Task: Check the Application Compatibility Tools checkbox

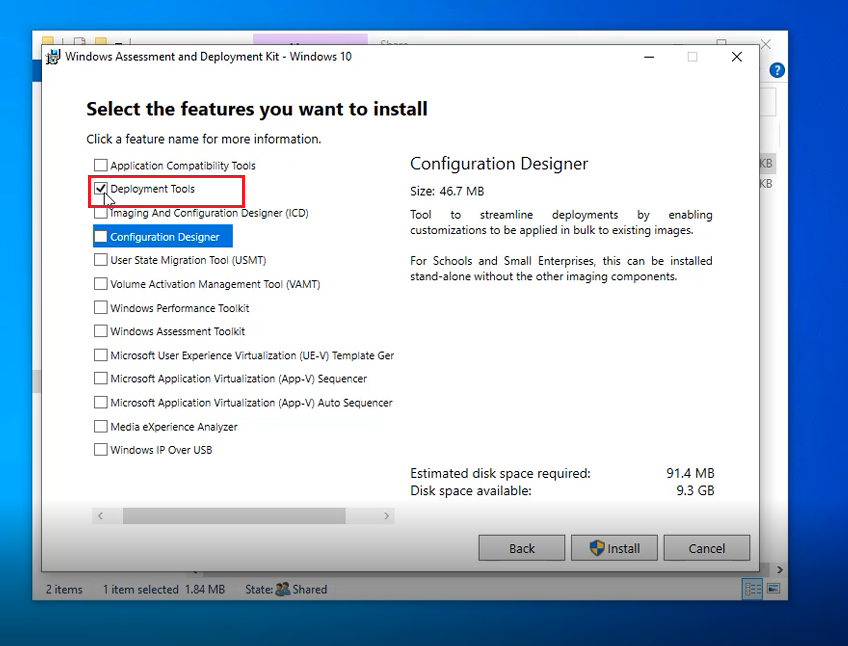Action: click(x=101, y=165)
